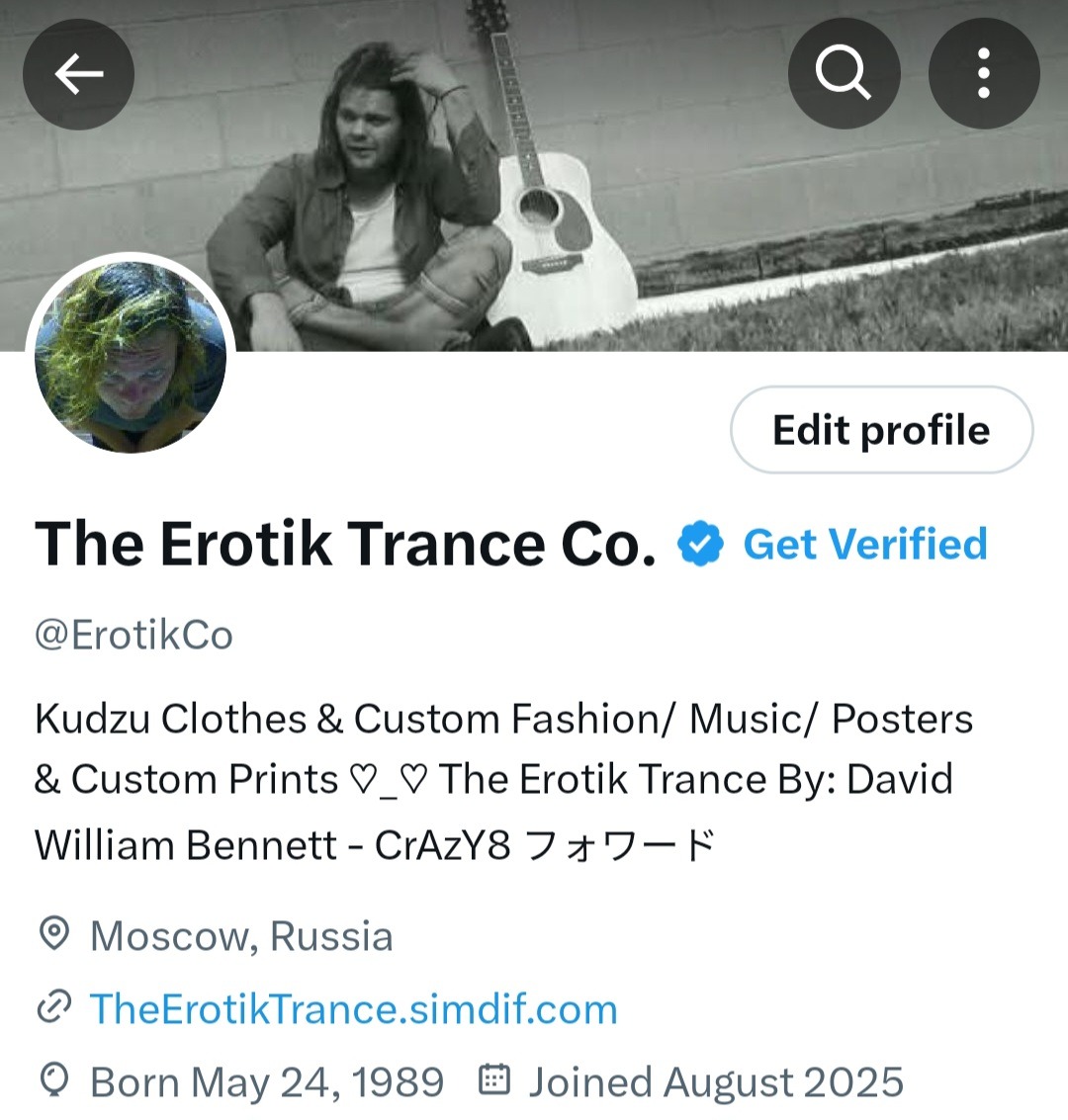Click the blue verified badge icon
Screen dimensions: 1068x1120
pos(700,545)
